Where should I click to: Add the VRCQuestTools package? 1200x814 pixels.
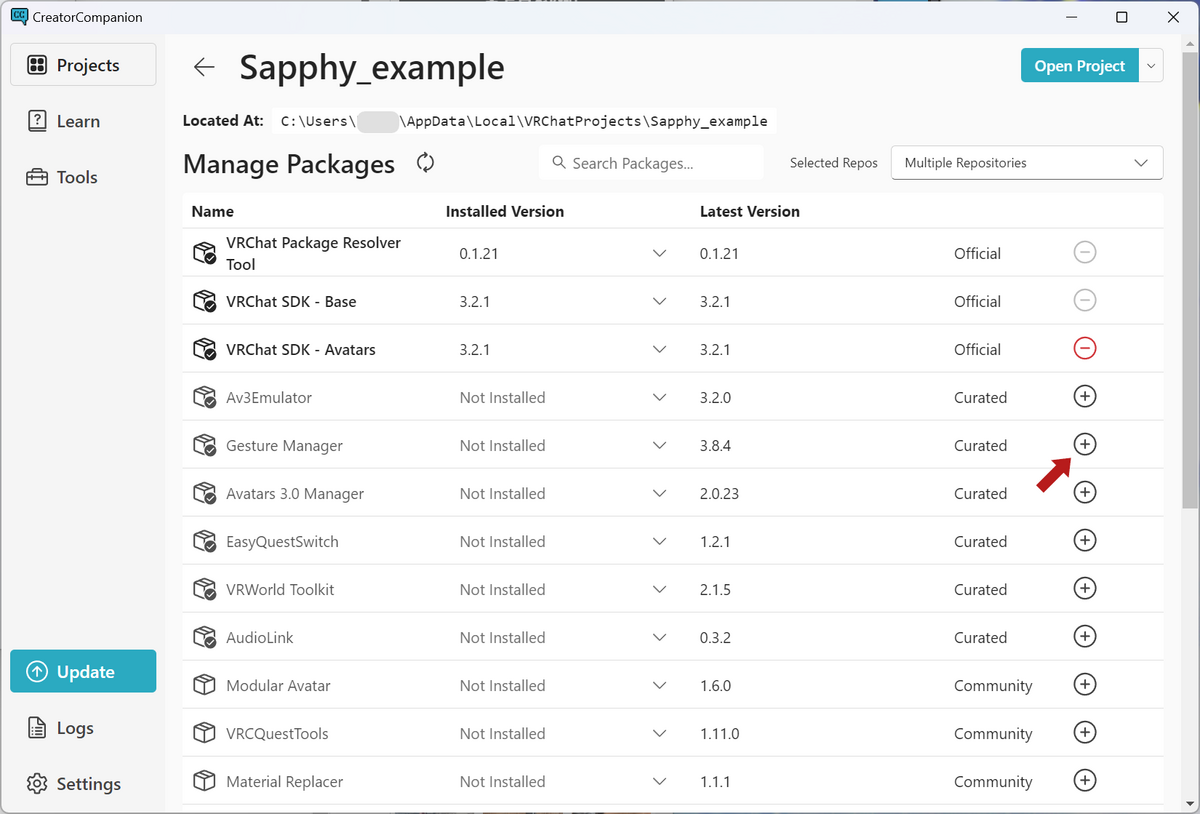(x=1084, y=732)
